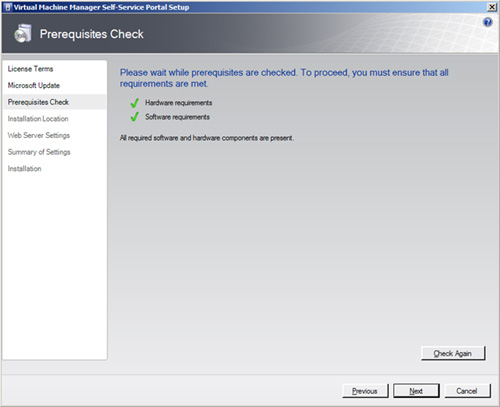Select the License Terms step
The height and width of the screenshot is (407, 500).
click(30, 69)
